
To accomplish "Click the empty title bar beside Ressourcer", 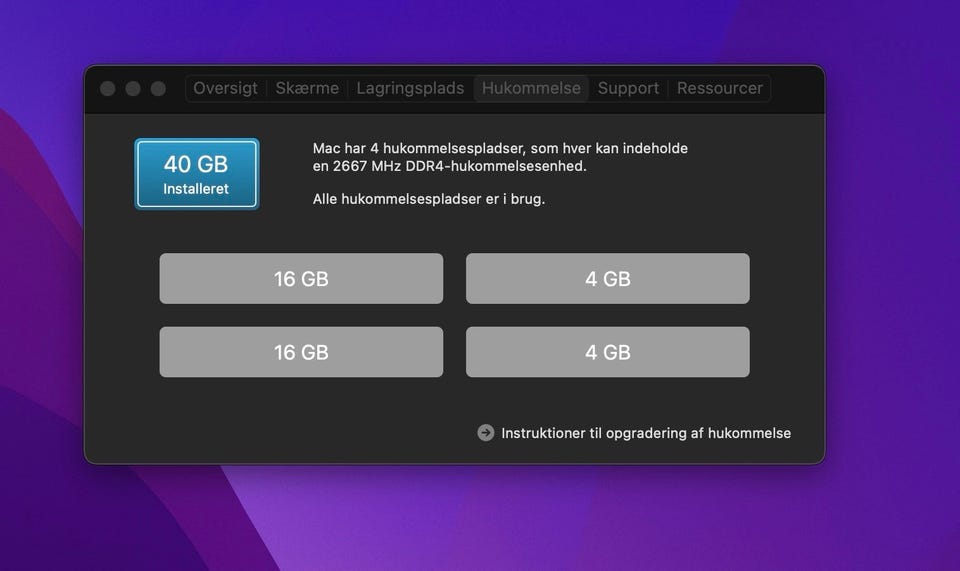I will coord(797,88).
